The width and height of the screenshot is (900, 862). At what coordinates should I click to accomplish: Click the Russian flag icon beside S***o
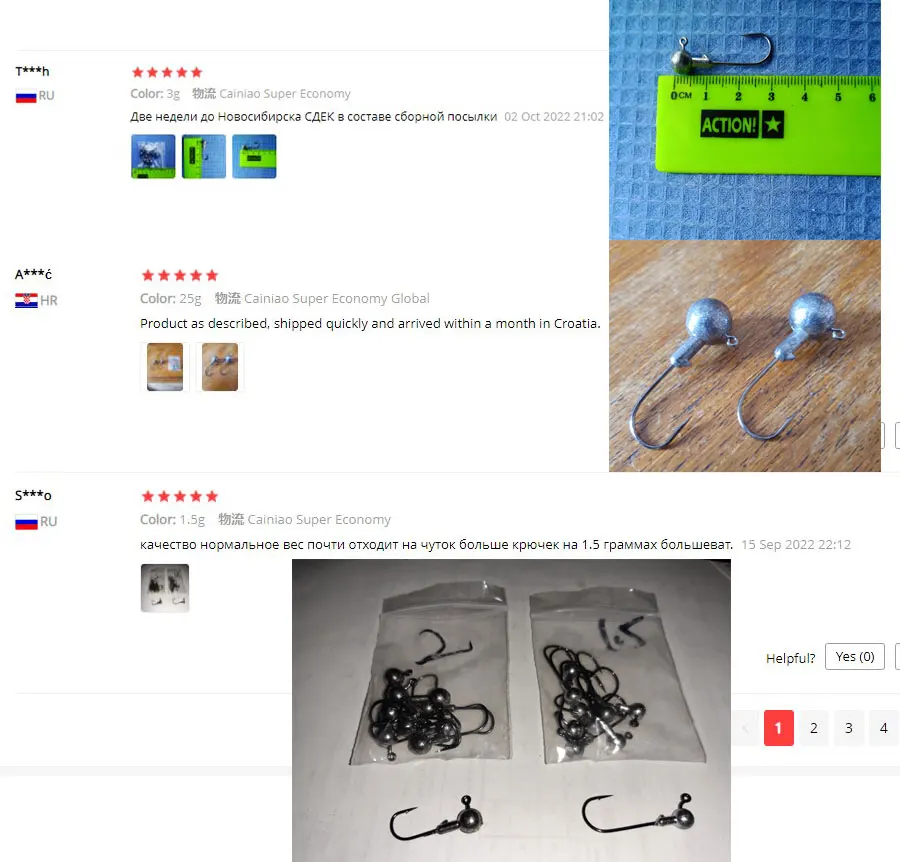click(26, 522)
